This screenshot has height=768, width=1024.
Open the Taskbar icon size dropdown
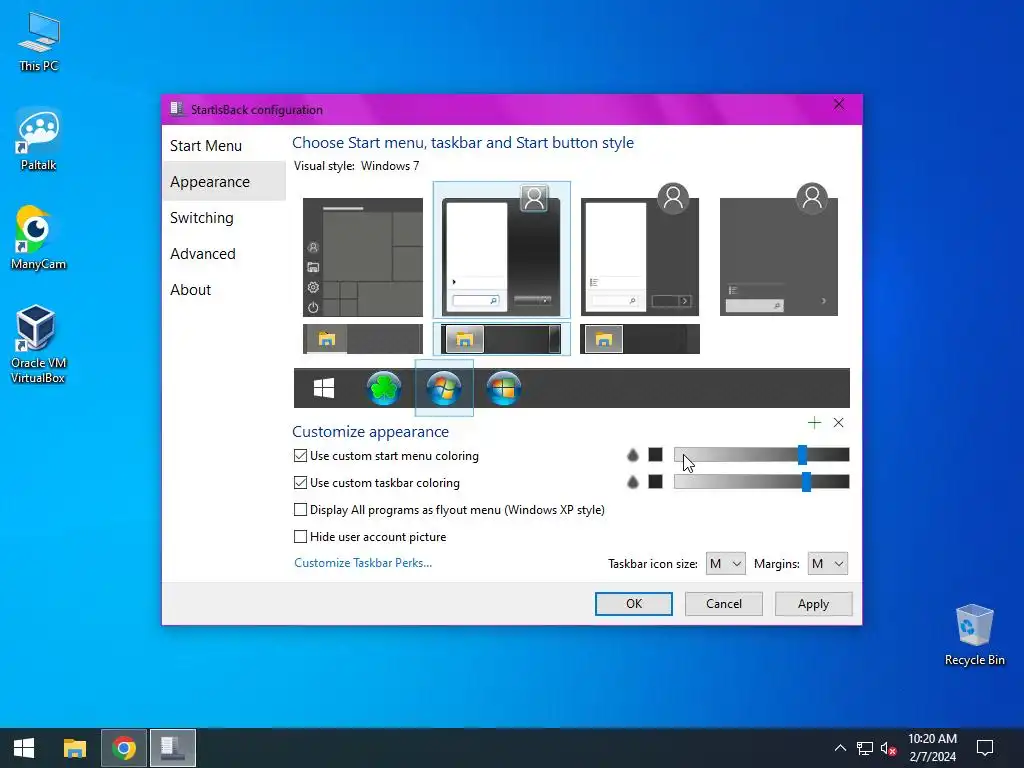[x=726, y=564]
